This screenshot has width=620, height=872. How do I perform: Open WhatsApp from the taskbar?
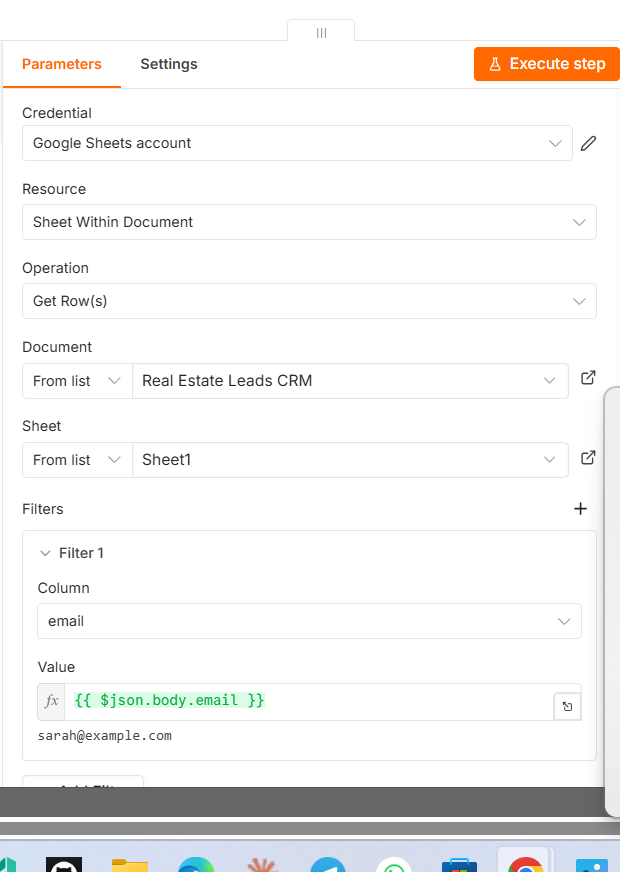[394, 865]
